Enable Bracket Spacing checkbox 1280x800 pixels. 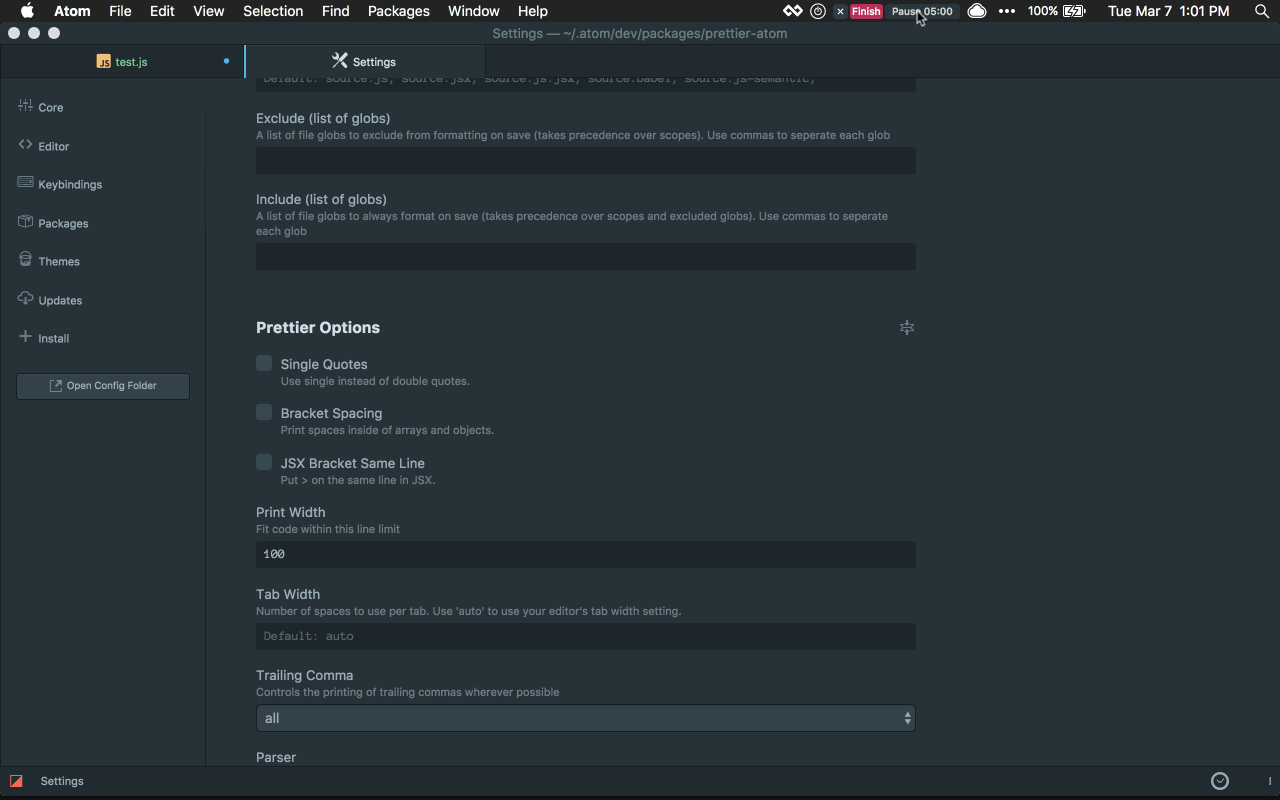click(x=264, y=412)
